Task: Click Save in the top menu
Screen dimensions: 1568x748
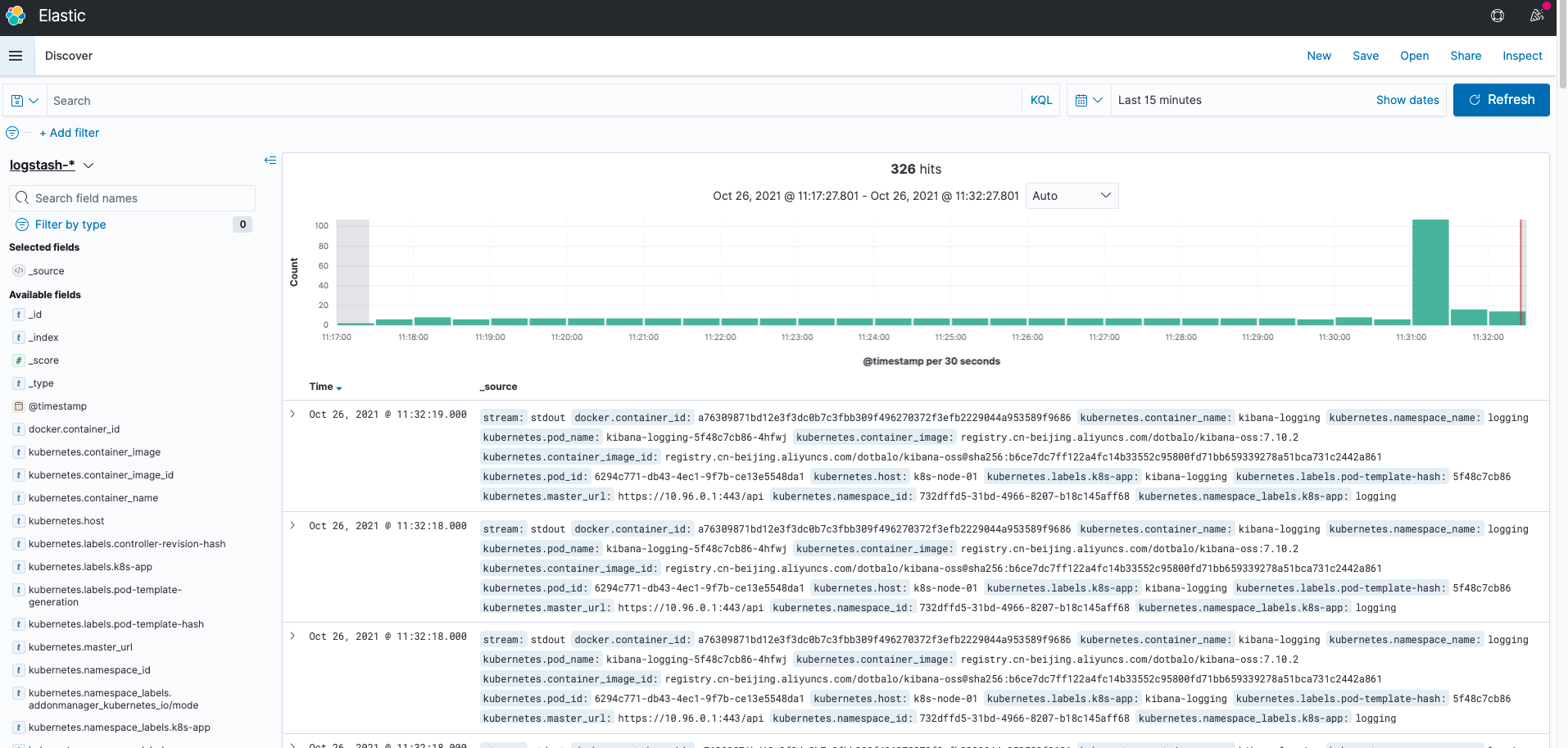Action: (x=1366, y=56)
